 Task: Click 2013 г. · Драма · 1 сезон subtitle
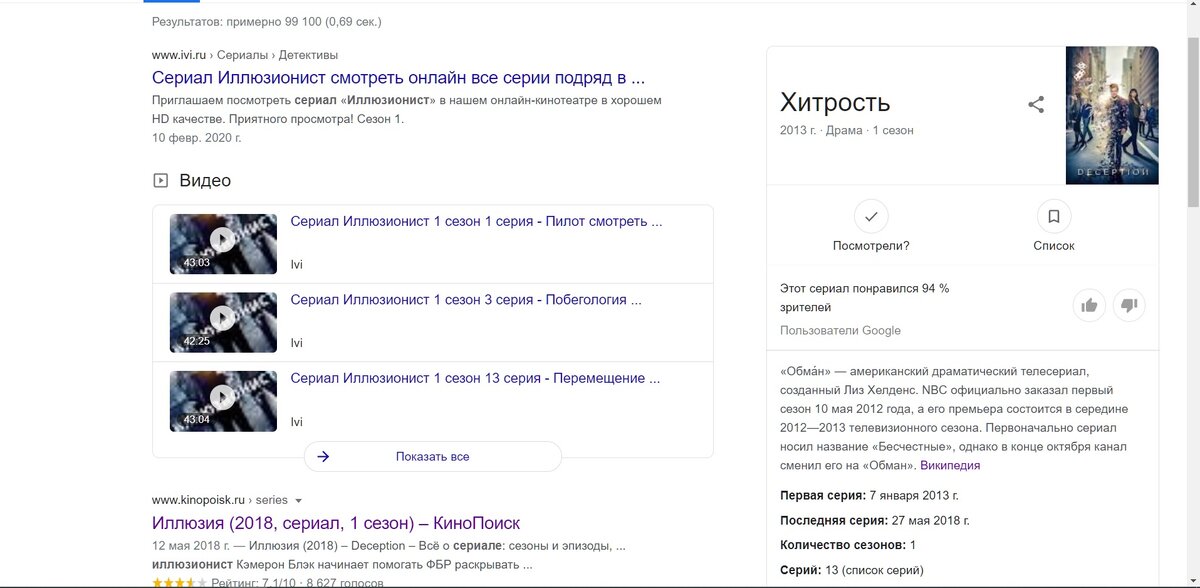(847, 130)
